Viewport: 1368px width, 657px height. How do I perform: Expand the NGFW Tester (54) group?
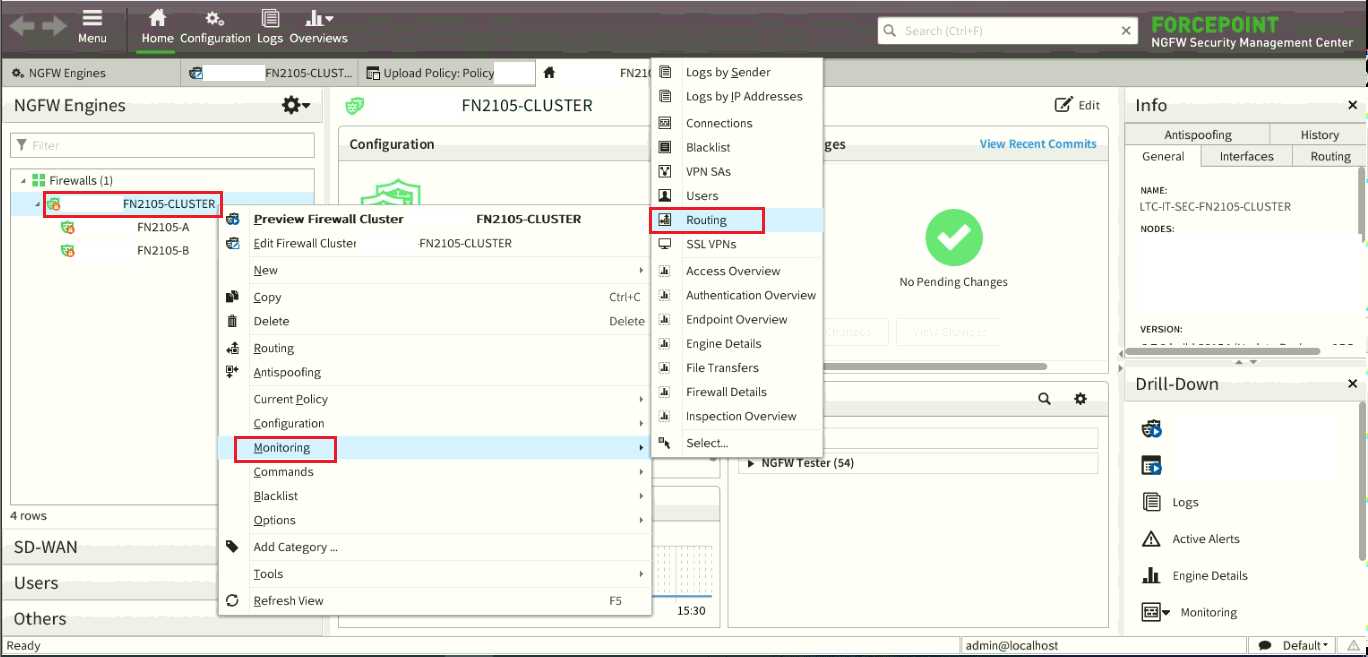[751, 464]
